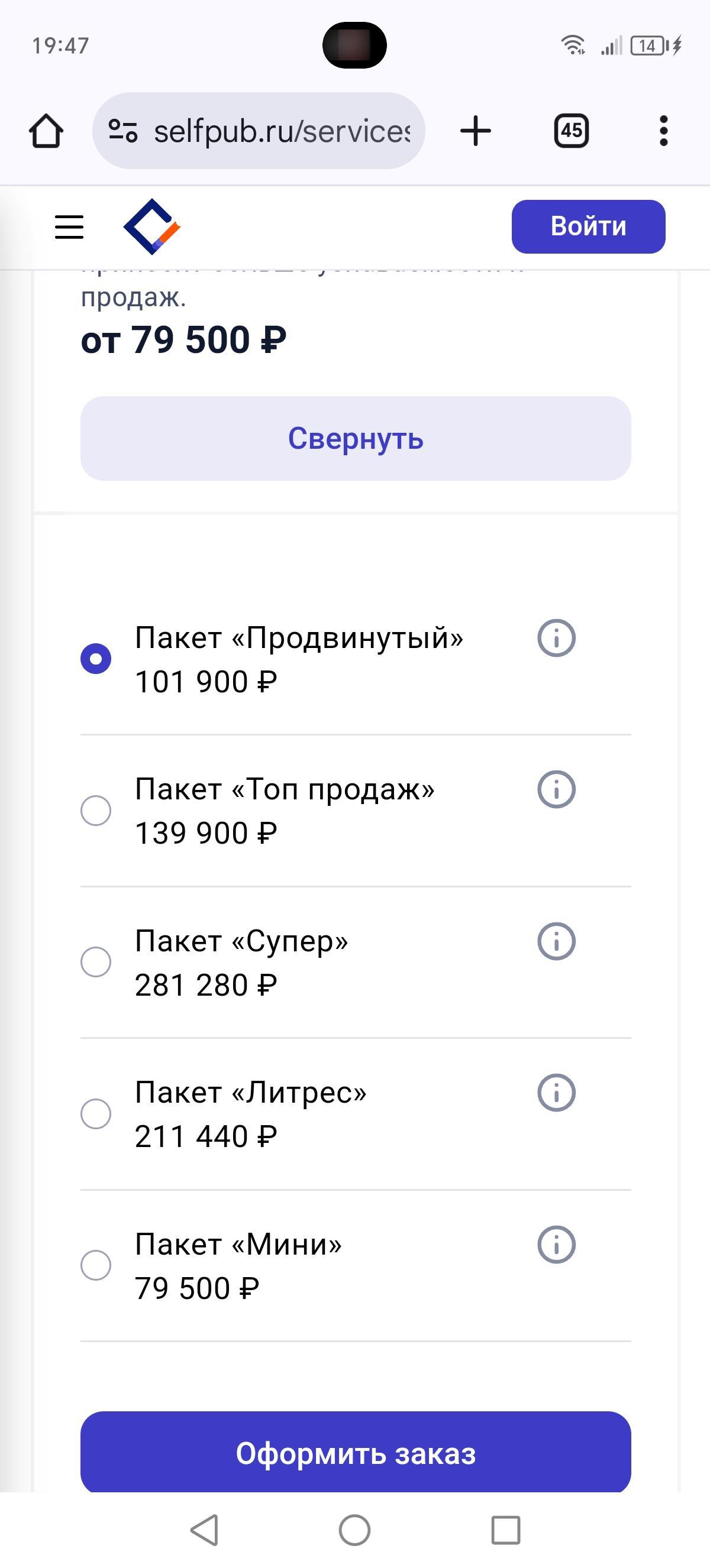Choose Пакет «Литрес» radio button

pos(96,1113)
